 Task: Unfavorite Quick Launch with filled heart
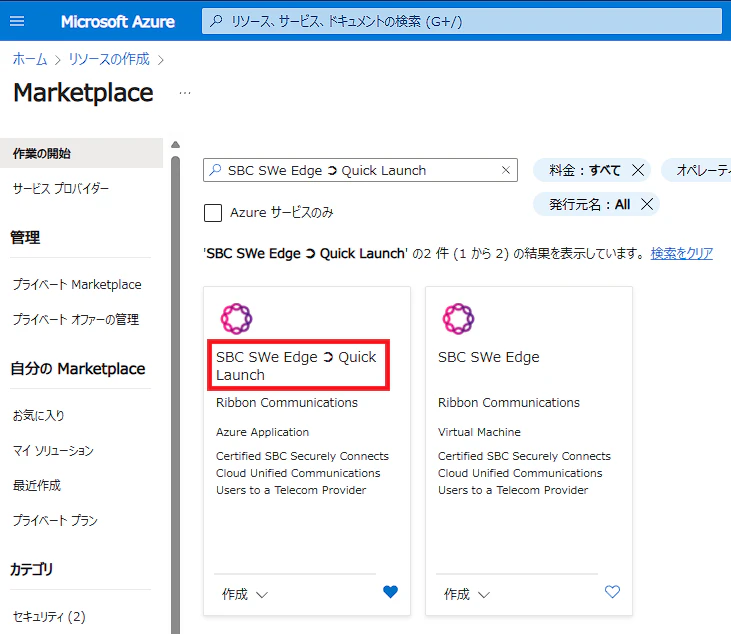(390, 592)
